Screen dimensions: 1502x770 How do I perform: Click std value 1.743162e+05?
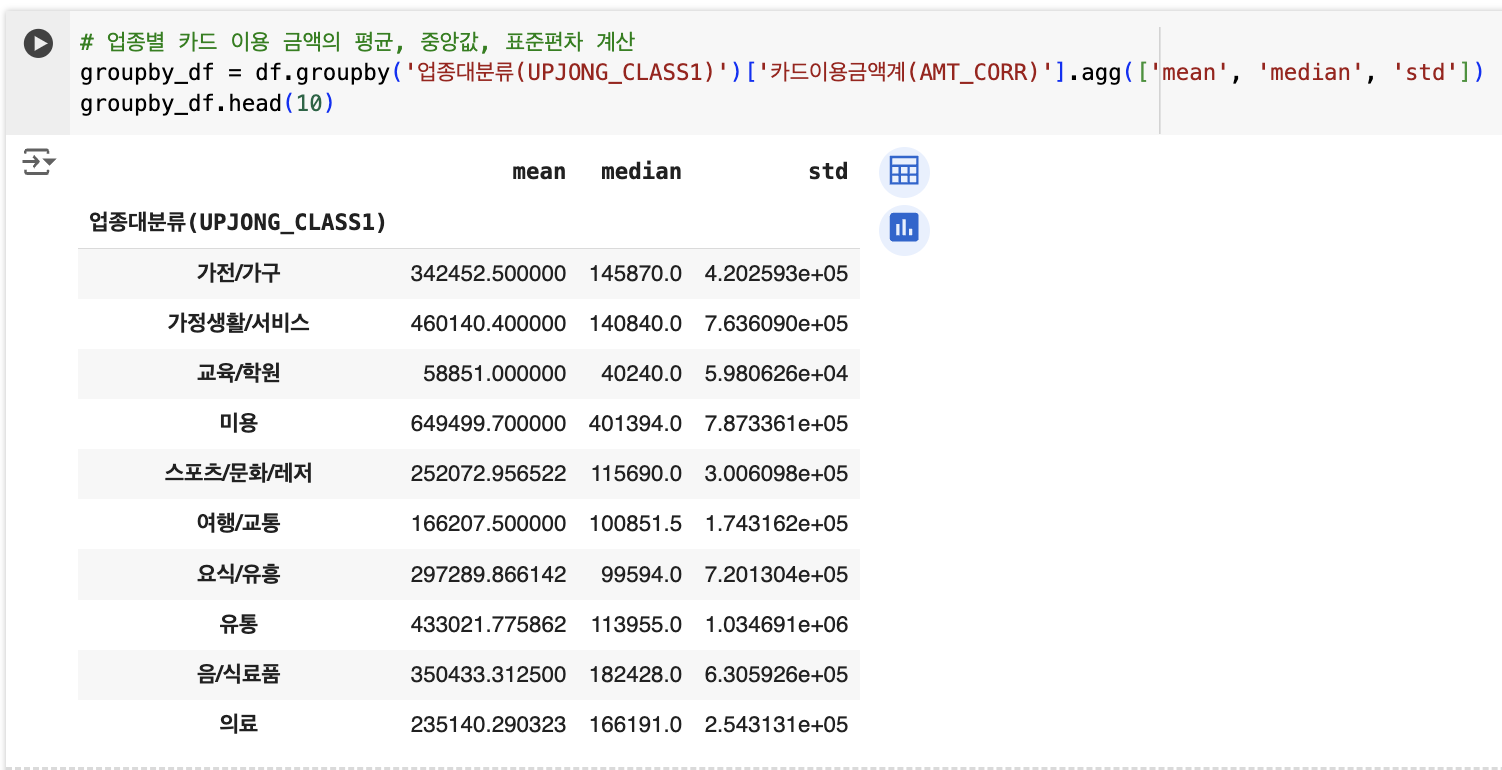point(776,523)
